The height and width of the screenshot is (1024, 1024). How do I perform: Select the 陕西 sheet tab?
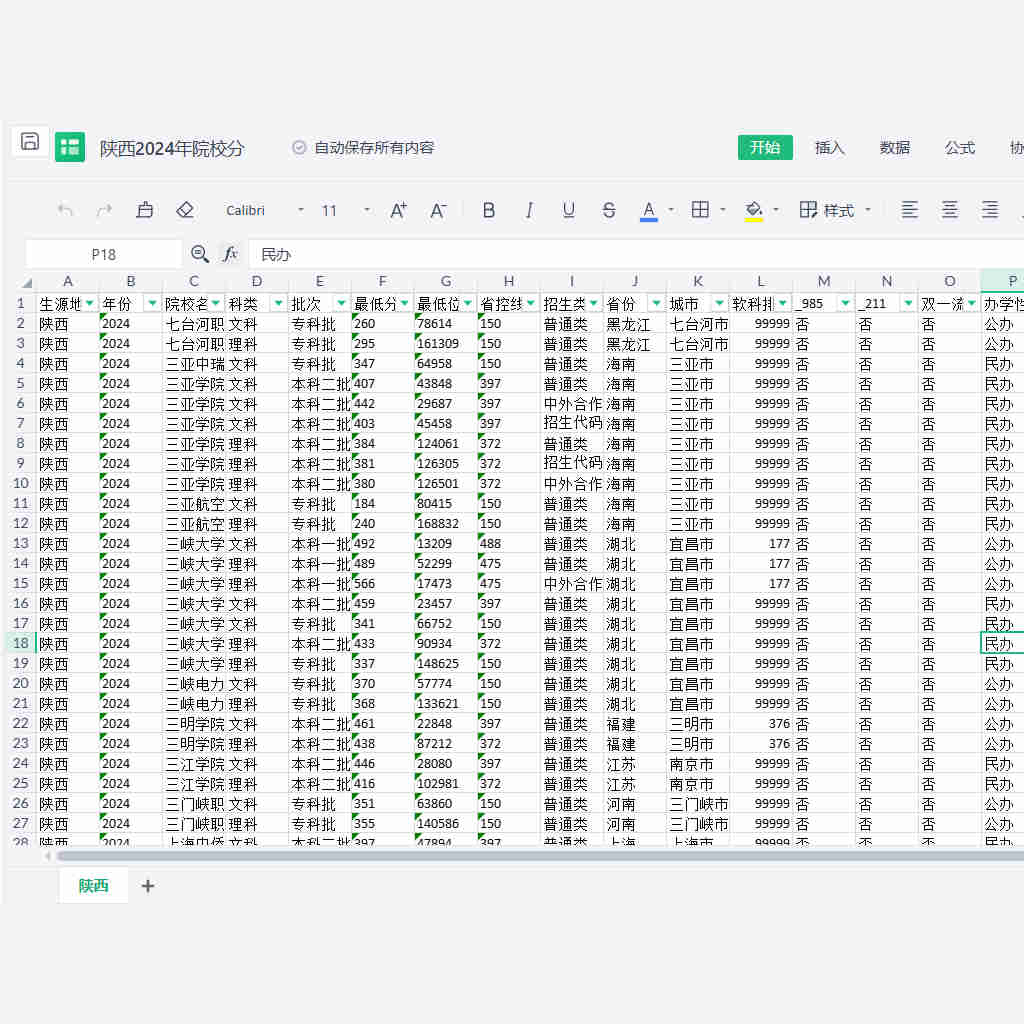(93, 886)
